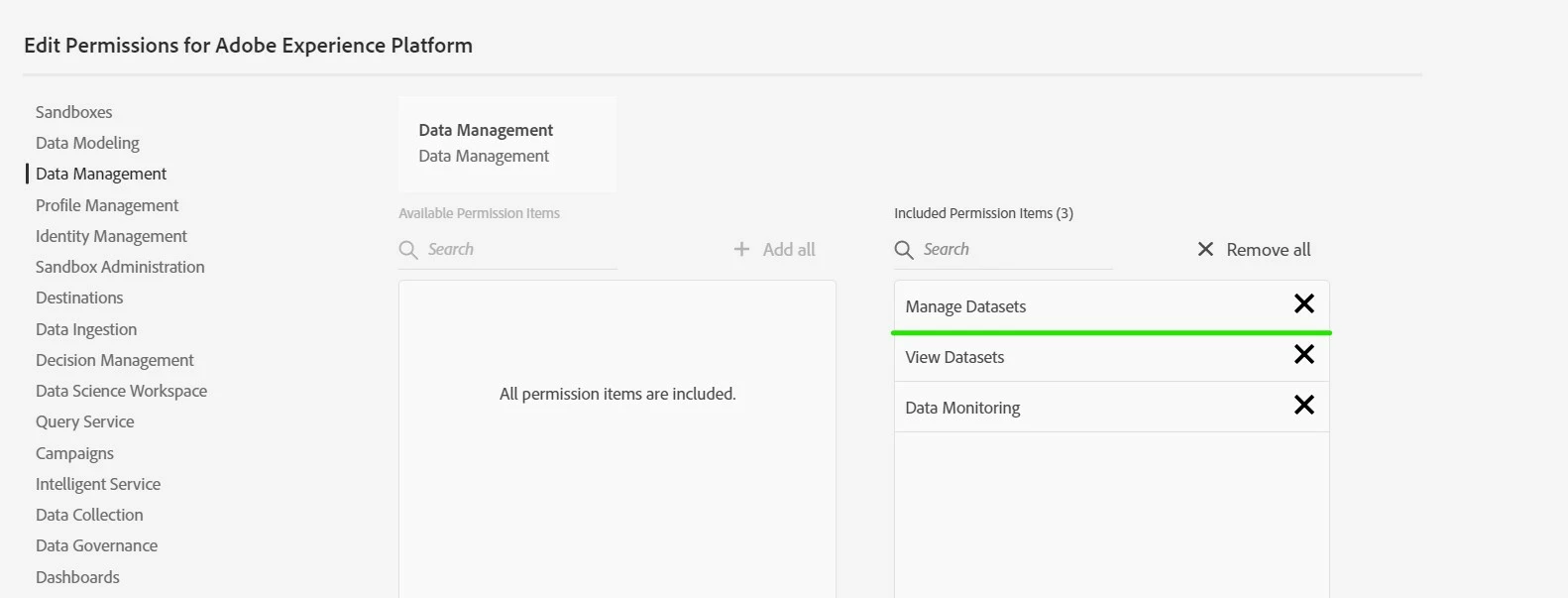Open the Sandbox Administration category
Image resolution: width=1568 pixels, height=598 pixels.
tap(120, 267)
